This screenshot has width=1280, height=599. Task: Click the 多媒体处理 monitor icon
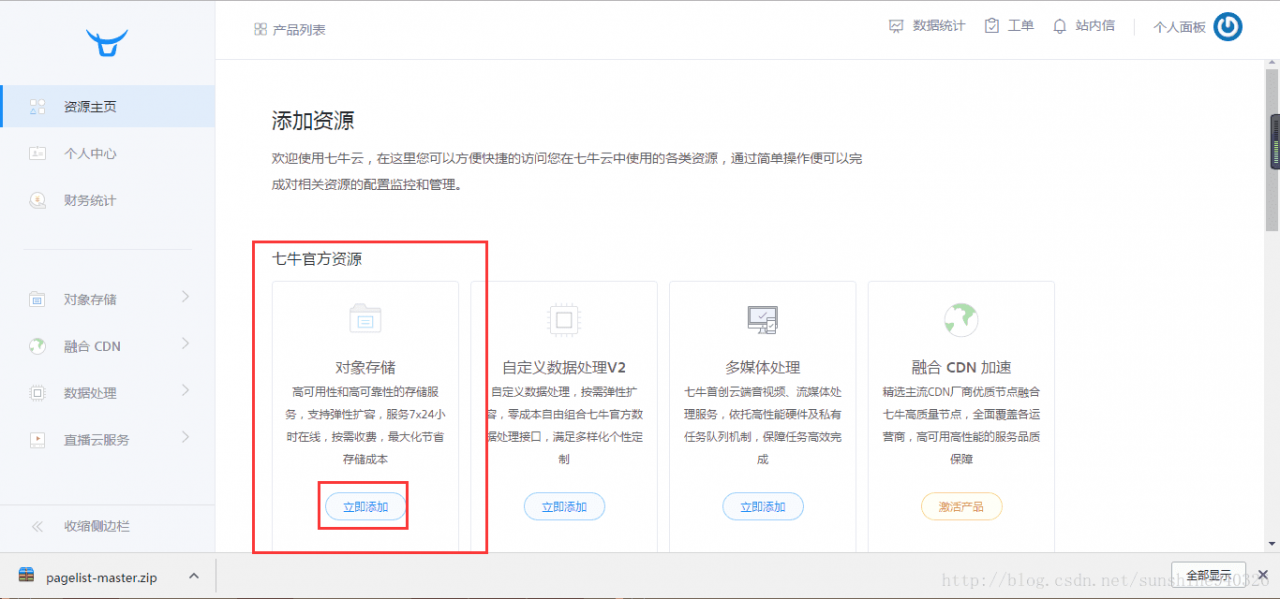[762, 319]
